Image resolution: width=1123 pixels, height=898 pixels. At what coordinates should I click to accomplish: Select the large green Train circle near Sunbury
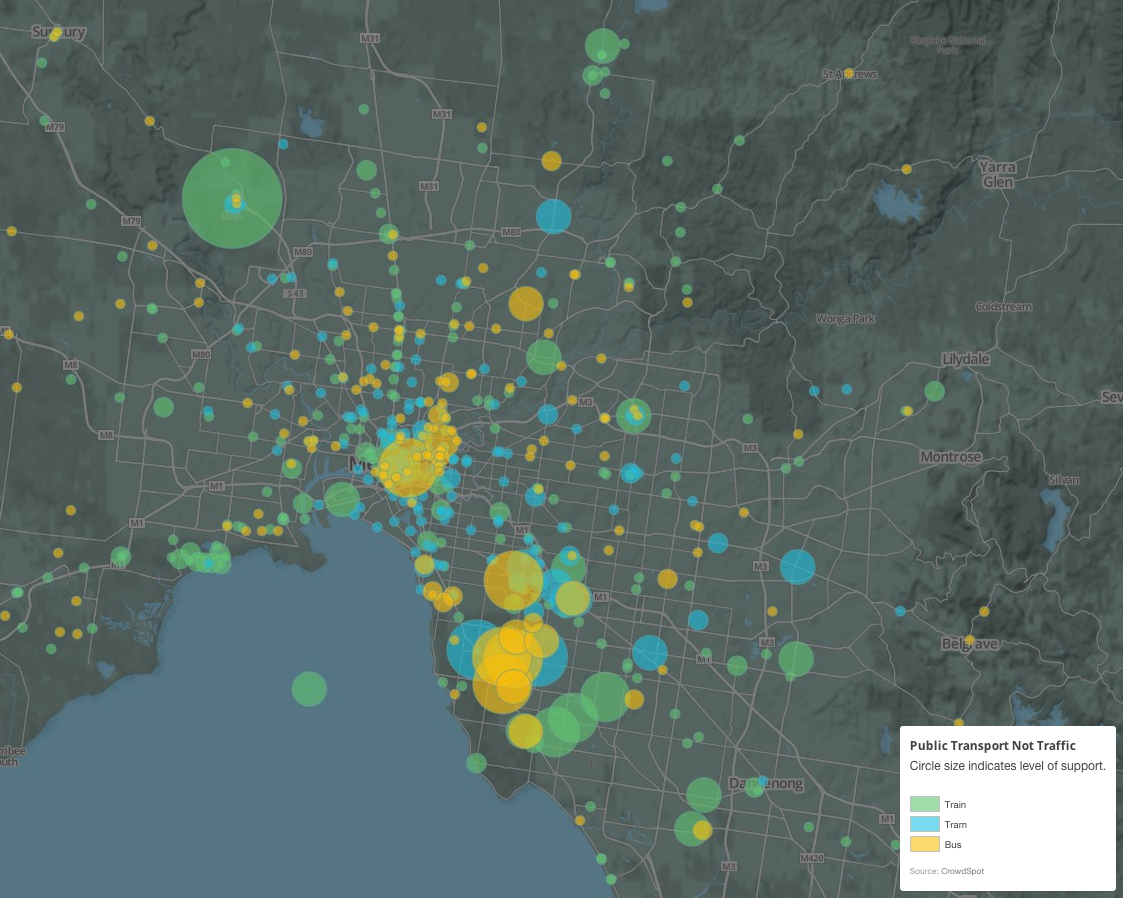click(232, 200)
